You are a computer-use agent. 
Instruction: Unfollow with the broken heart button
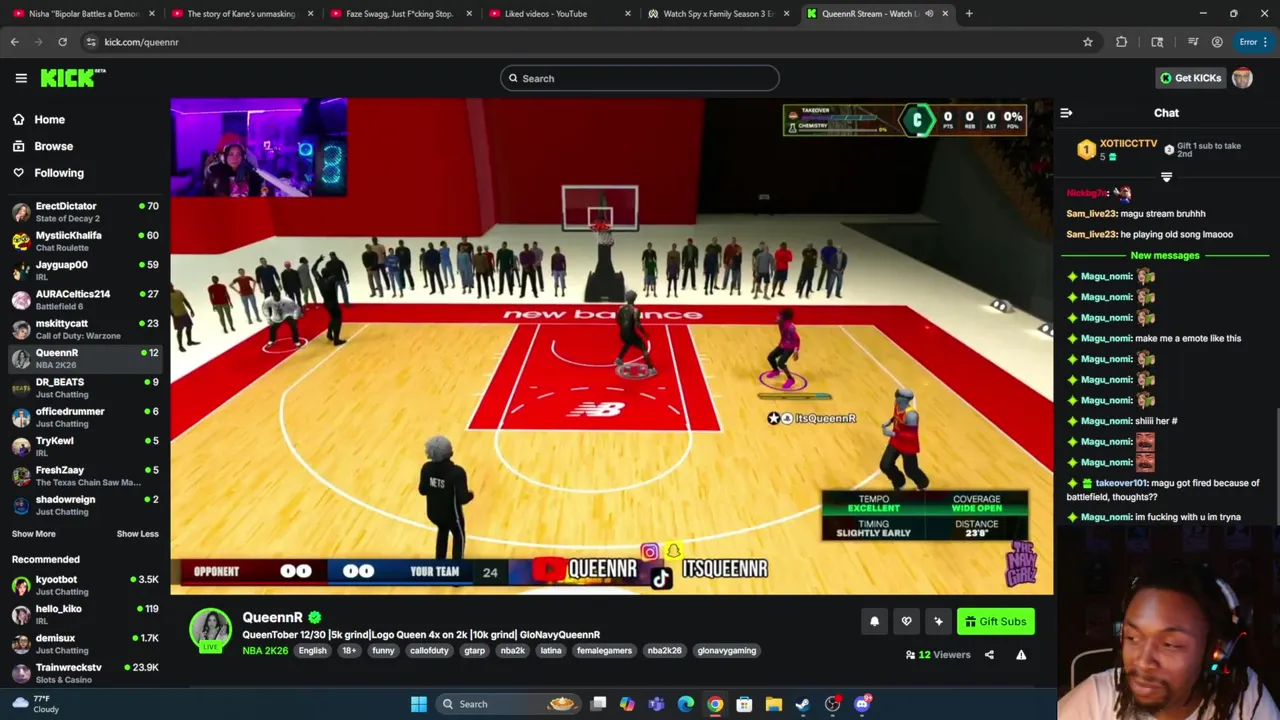pos(906,622)
